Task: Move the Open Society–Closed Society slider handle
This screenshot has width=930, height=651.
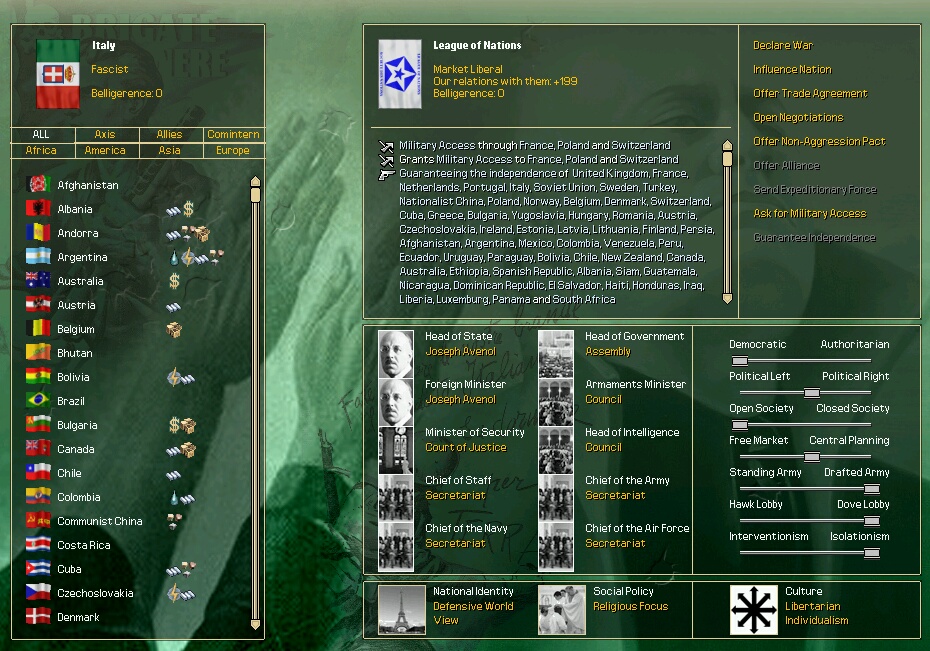Action: [x=740, y=425]
